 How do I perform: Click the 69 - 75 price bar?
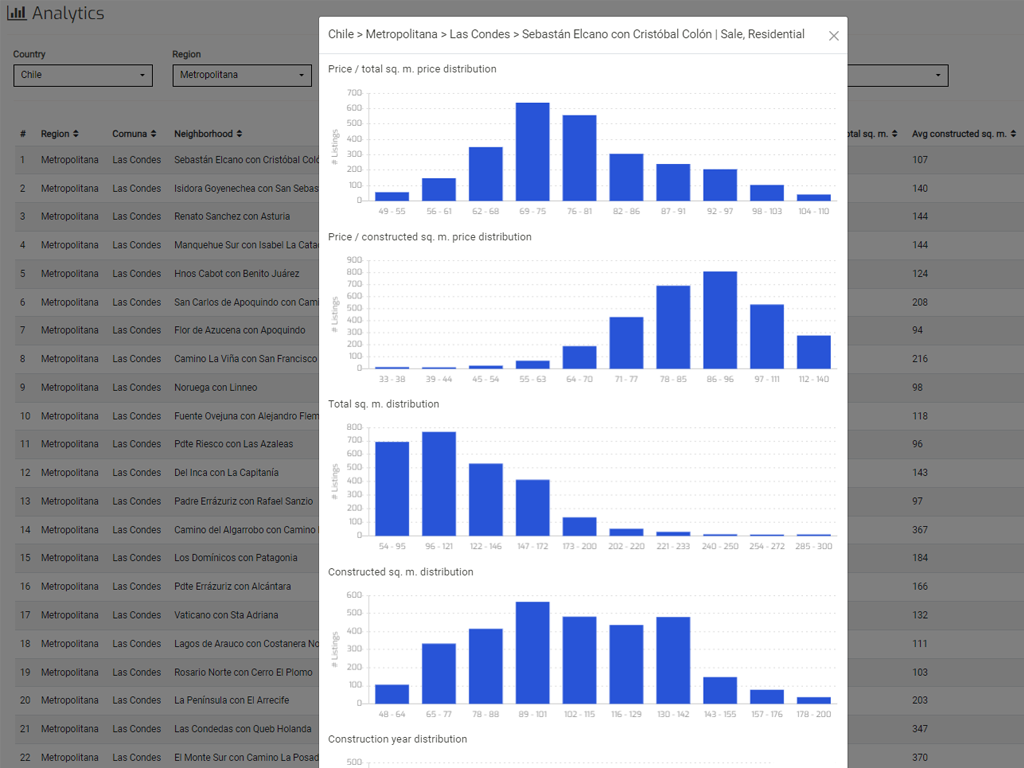coord(532,152)
